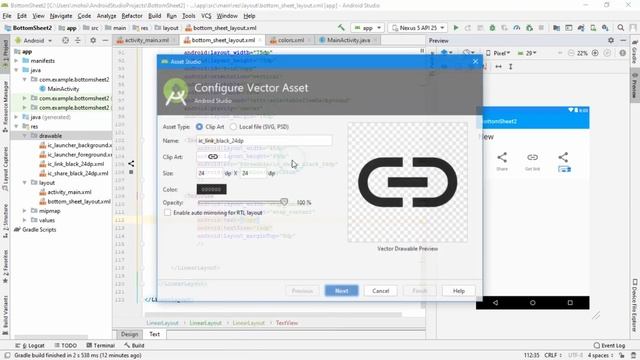
Task: Click the Next button
Action: [341, 291]
